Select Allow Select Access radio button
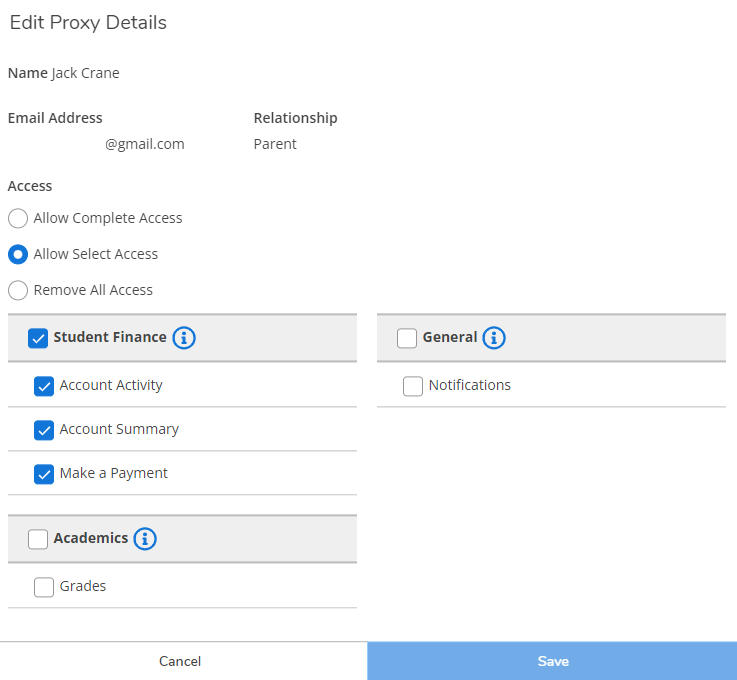 18,254
